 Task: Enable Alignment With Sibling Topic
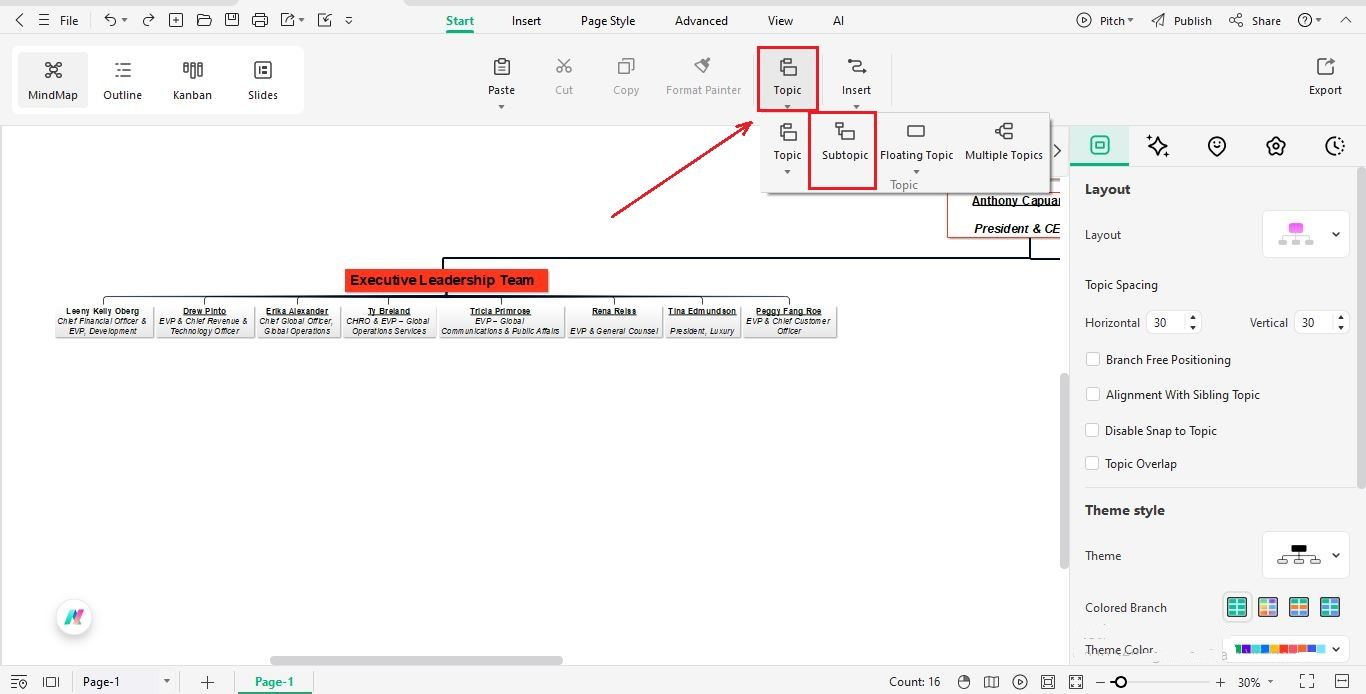point(1093,394)
